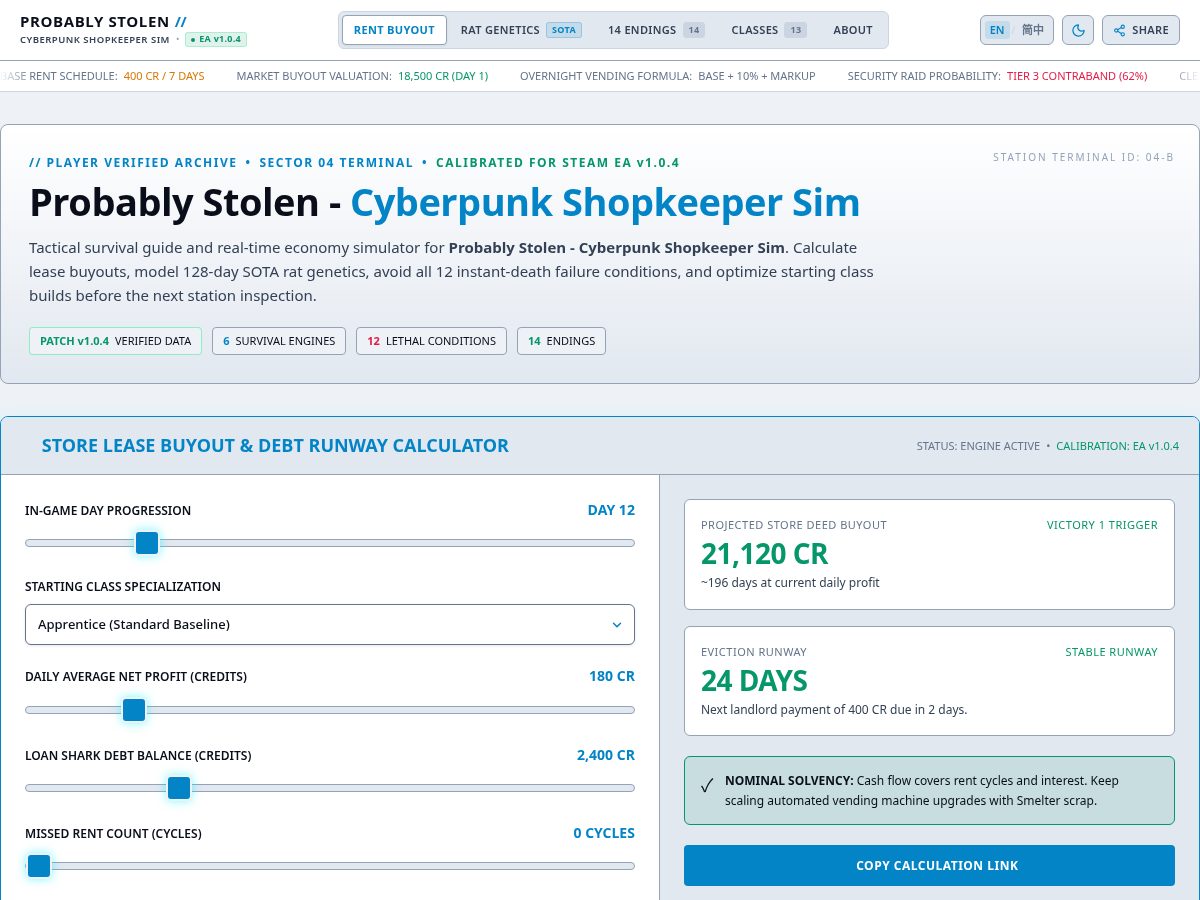1200x900 pixels.
Task: Click Store Lease Buyout calculator heading
Action: [x=275, y=446]
